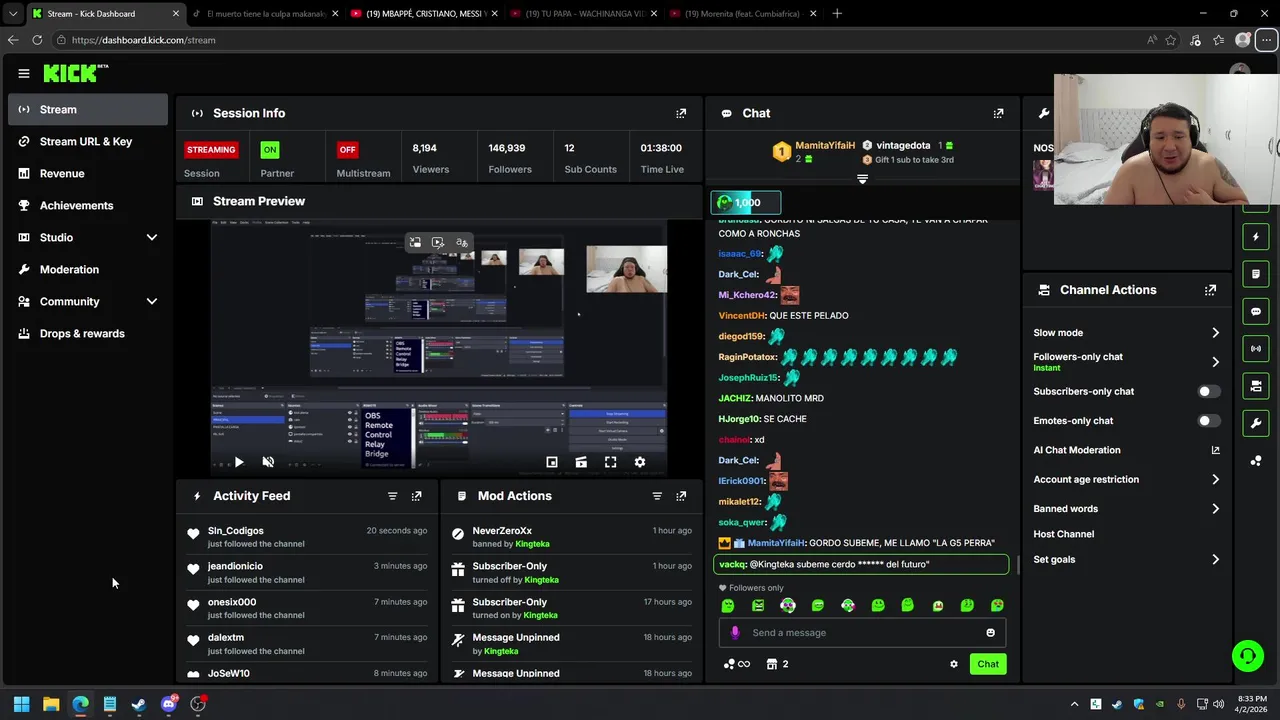Unmute the stream preview audio

(268, 462)
